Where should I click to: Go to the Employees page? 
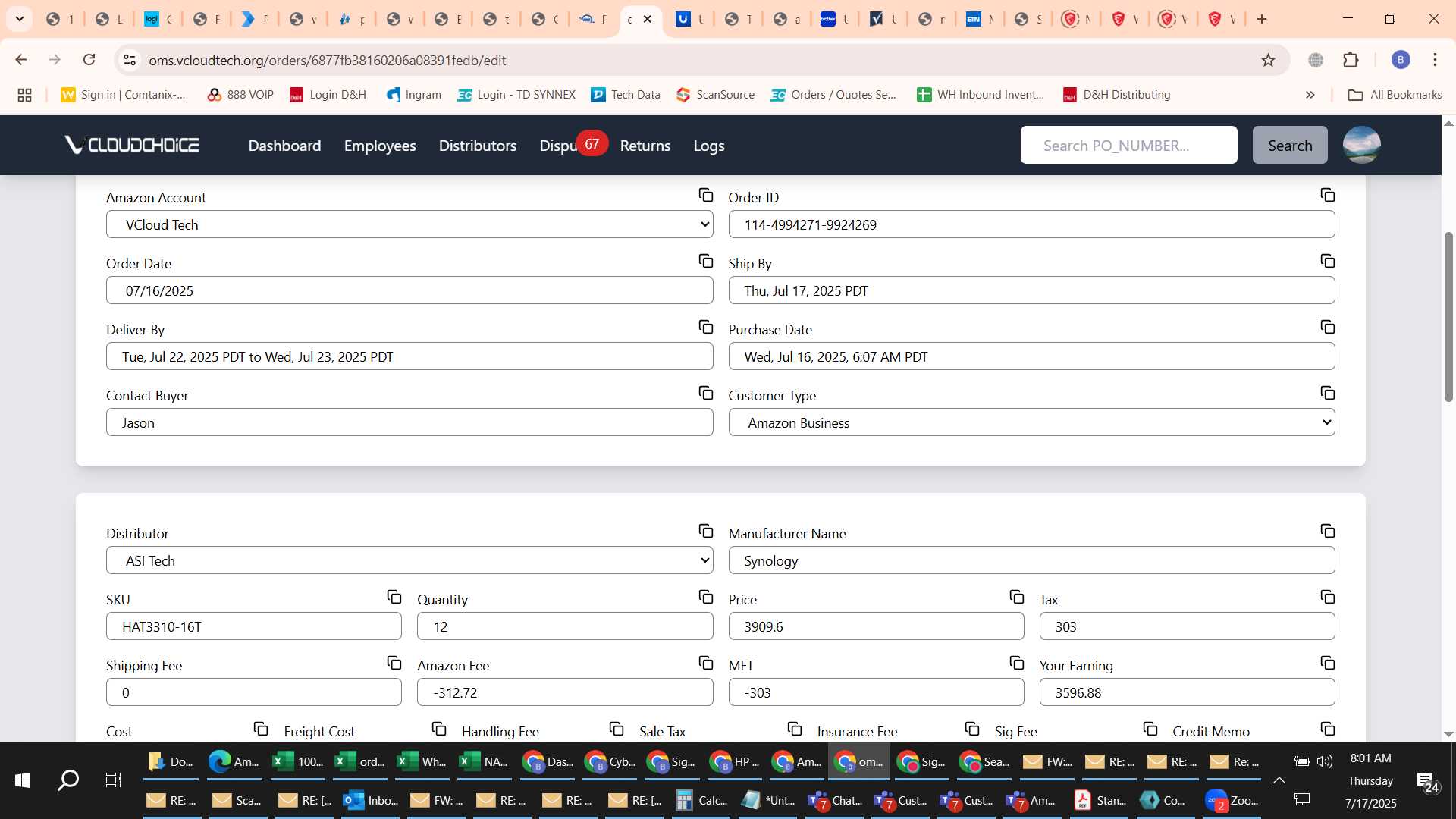(380, 146)
